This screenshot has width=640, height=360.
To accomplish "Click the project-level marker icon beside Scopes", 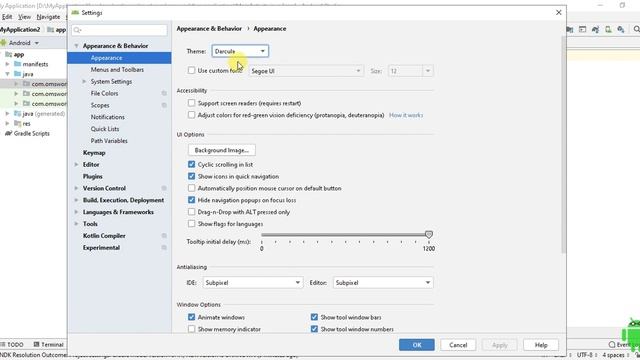I will tap(164, 105).
